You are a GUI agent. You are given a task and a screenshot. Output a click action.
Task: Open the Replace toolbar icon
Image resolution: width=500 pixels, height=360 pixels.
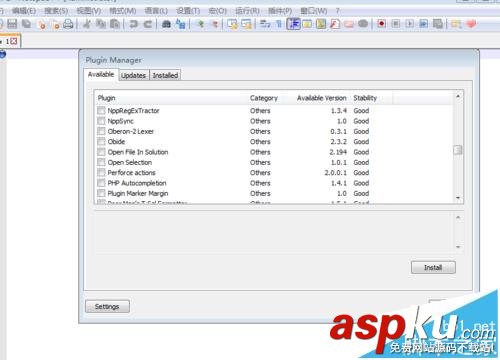[180, 24]
